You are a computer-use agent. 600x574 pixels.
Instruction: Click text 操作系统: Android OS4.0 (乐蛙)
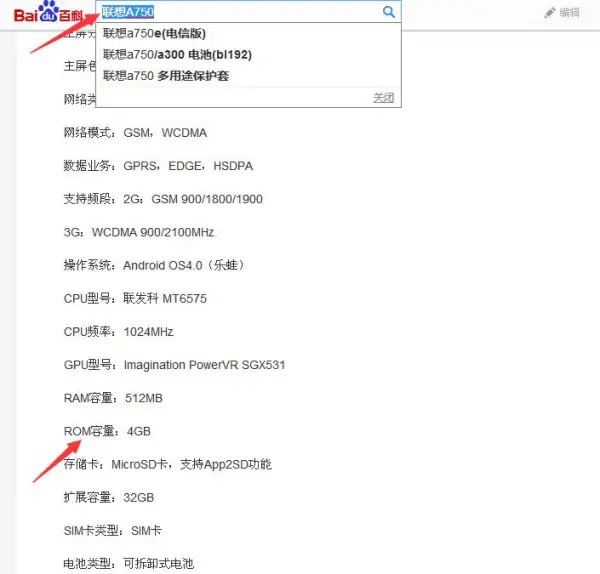[x=154, y=265]
